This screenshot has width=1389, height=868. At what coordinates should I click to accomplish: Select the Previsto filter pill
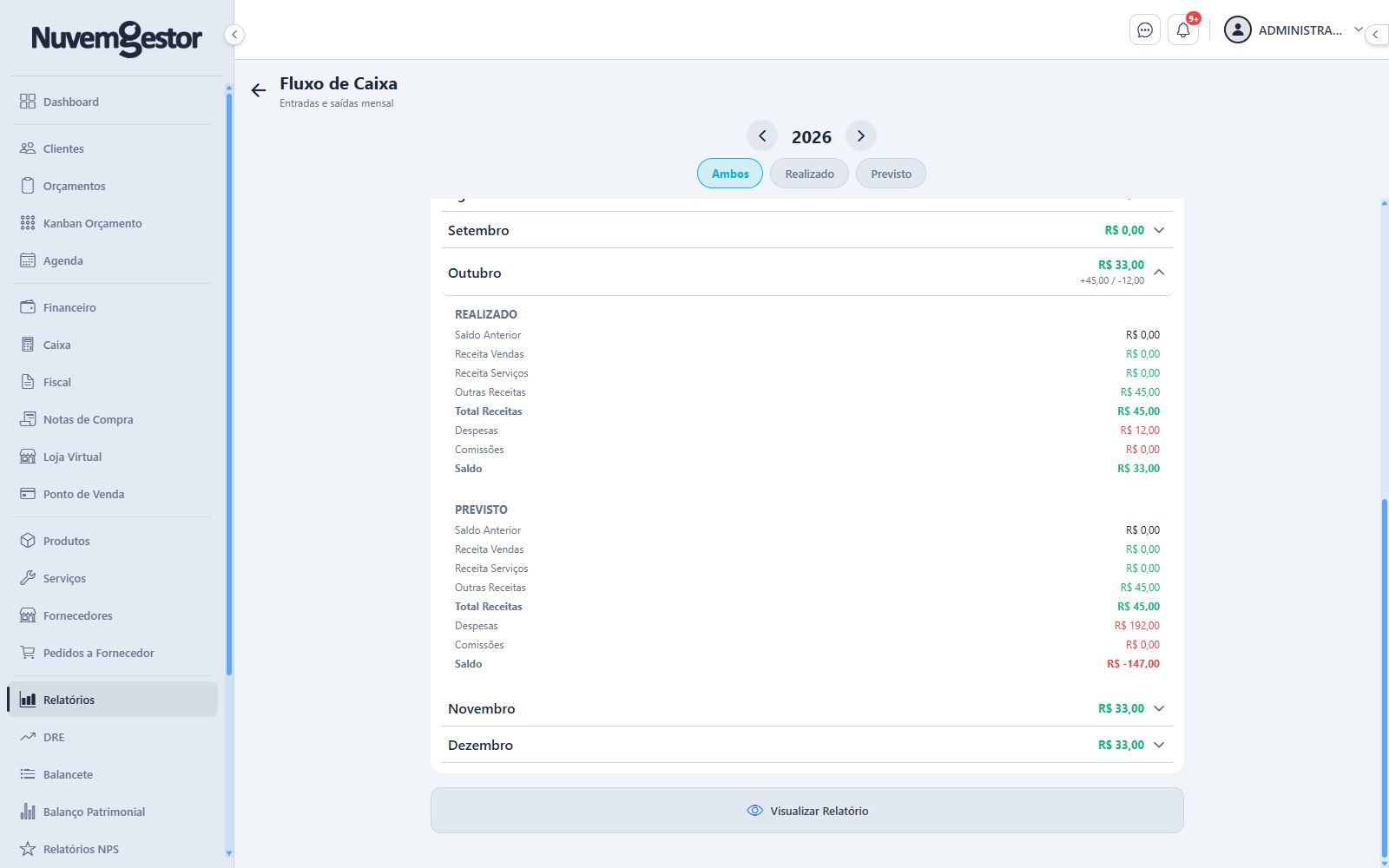(x=891, y=174)
